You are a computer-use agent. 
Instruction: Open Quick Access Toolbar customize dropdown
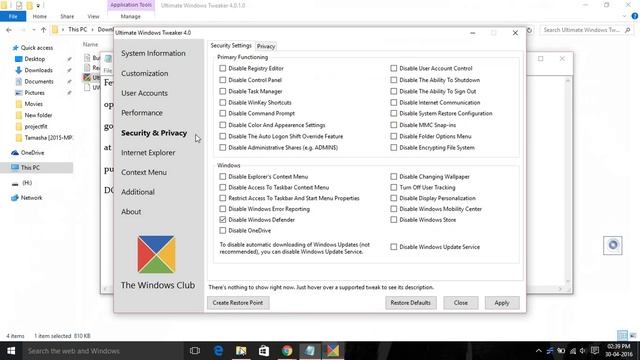tap(38, 6)
